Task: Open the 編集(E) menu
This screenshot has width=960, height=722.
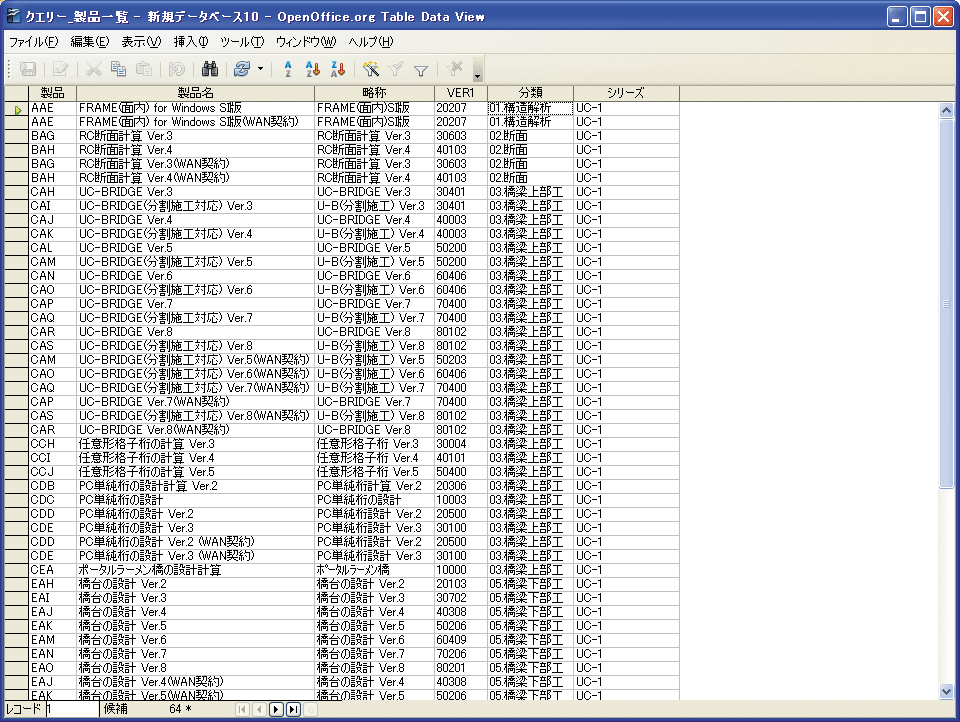Action: (89, 42)
